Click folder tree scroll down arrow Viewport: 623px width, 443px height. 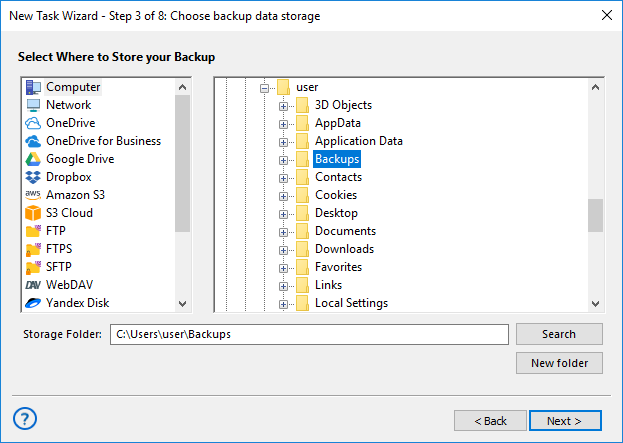click(x=595, y=304)
